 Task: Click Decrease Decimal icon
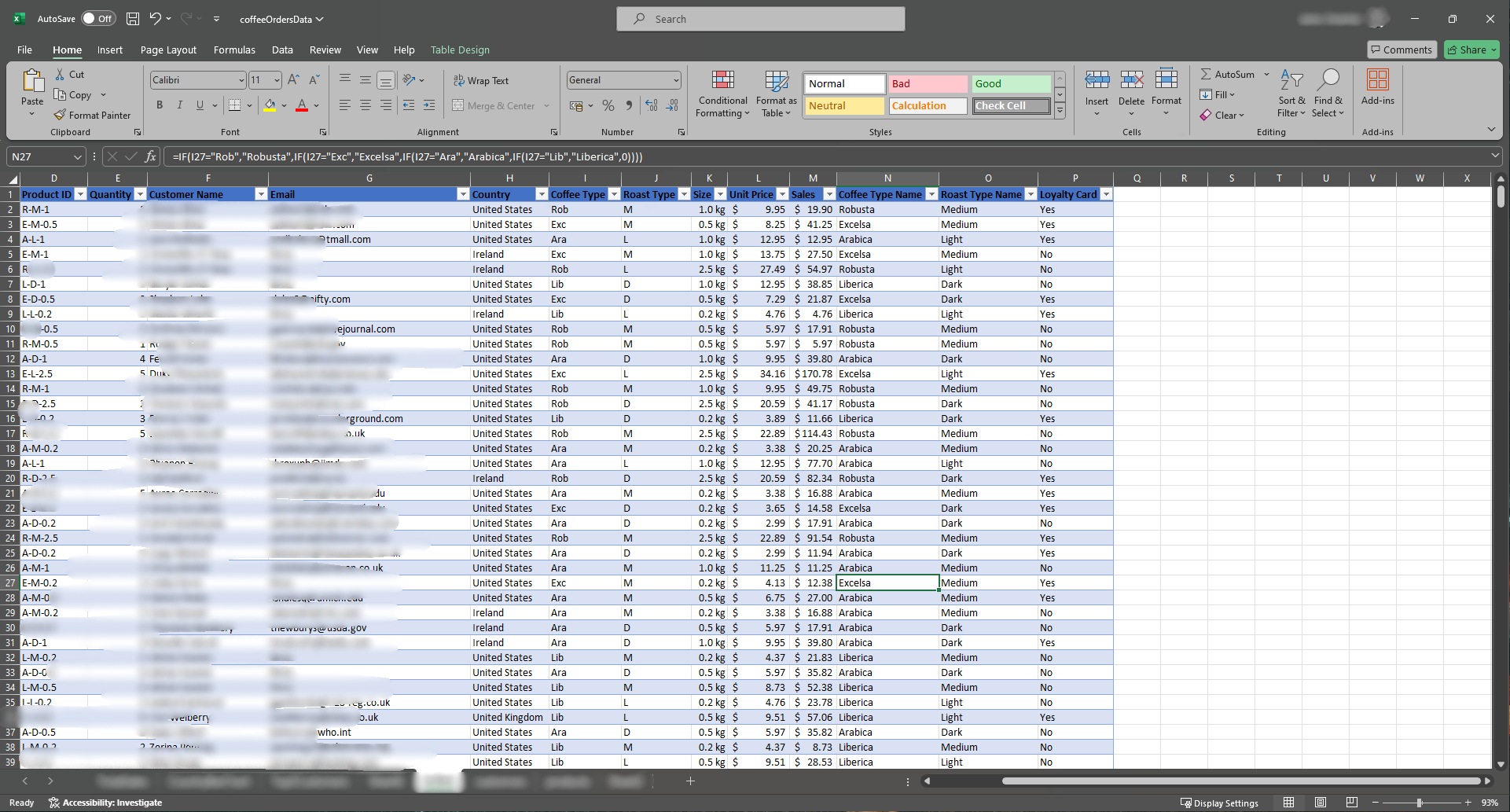click(x=672, y=105)
